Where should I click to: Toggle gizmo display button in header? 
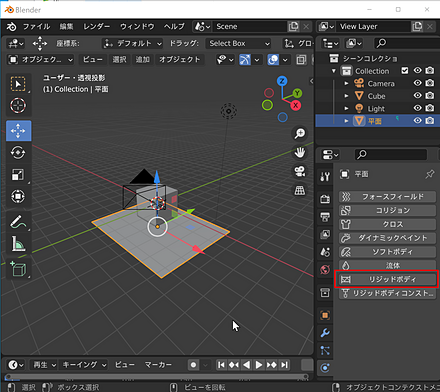coord(245,60)
